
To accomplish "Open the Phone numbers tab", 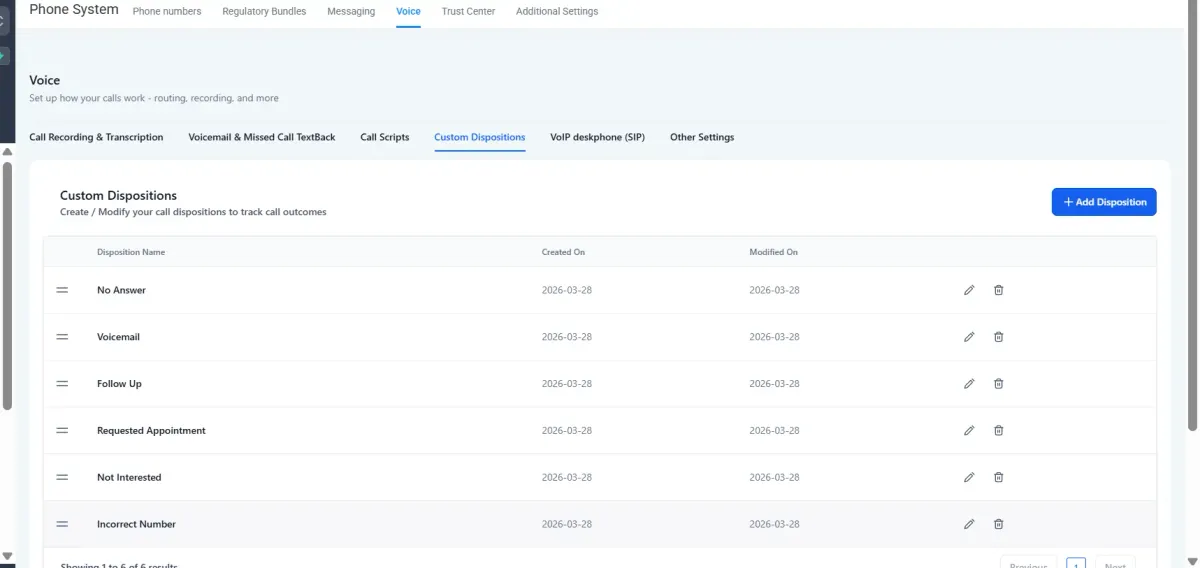I will (x=167, y=11).
